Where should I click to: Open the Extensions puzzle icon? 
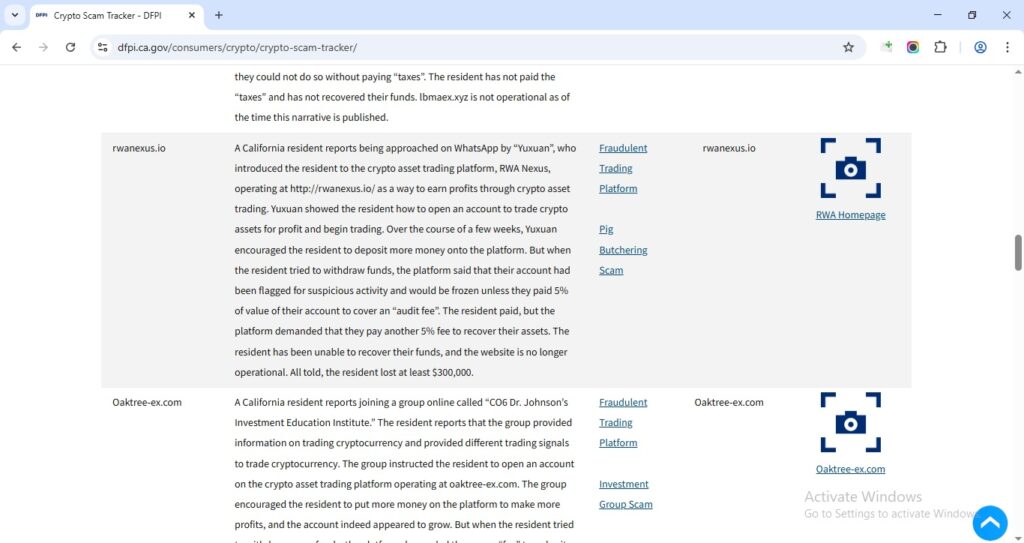940,47
